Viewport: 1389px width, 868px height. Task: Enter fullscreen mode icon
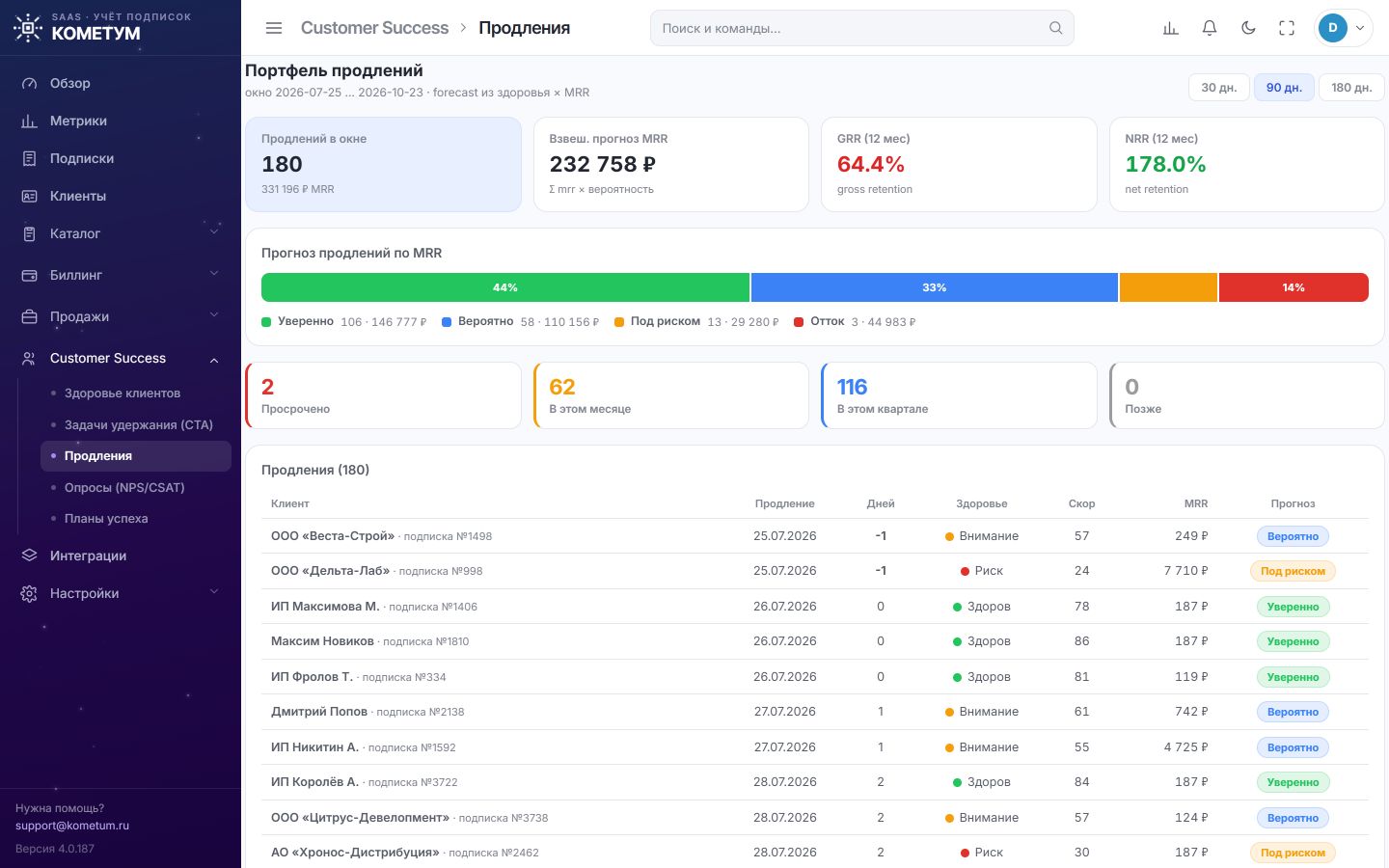tap(1287, 28)
